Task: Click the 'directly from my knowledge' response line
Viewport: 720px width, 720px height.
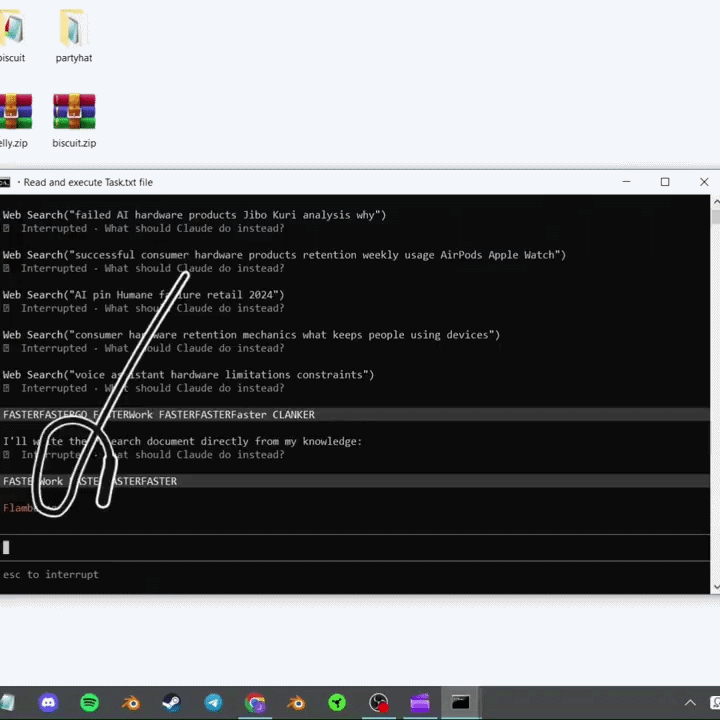Action: (x=182, y=441)
